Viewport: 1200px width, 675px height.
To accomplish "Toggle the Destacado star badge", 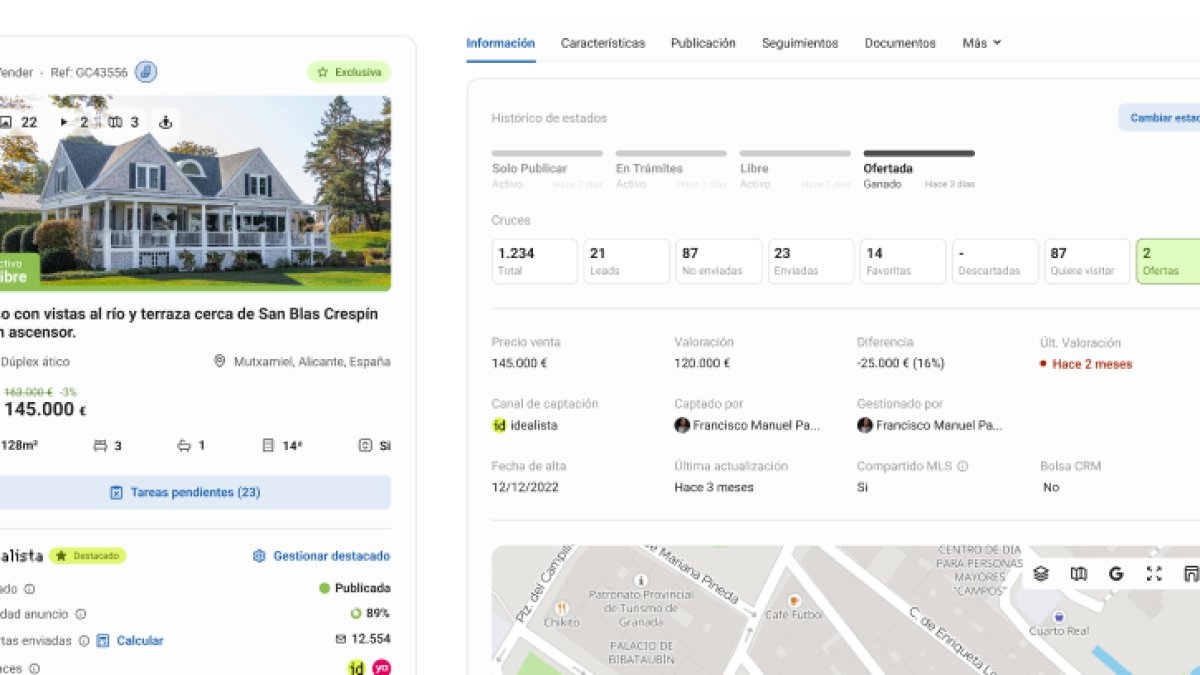I will tap(88, 556).
